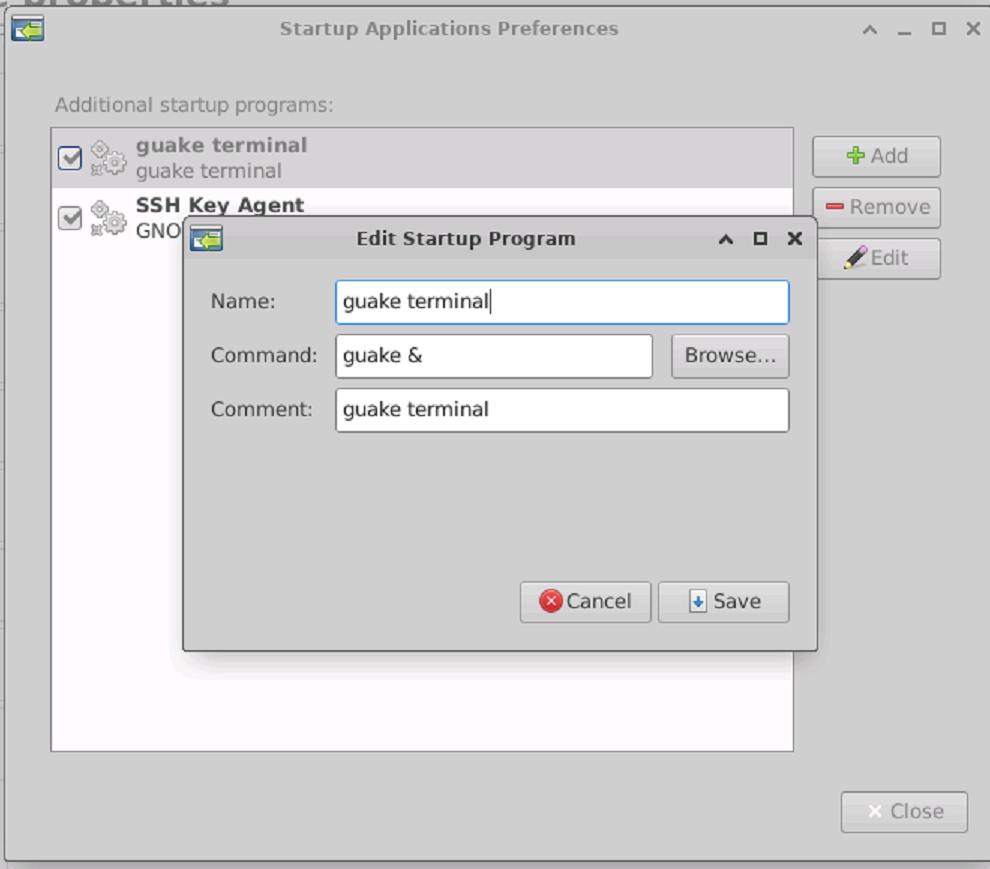This screenshot has width=990, height=869.
Task: Click the Edit button with the pencil icon
Action: click(x=878, y=258)
